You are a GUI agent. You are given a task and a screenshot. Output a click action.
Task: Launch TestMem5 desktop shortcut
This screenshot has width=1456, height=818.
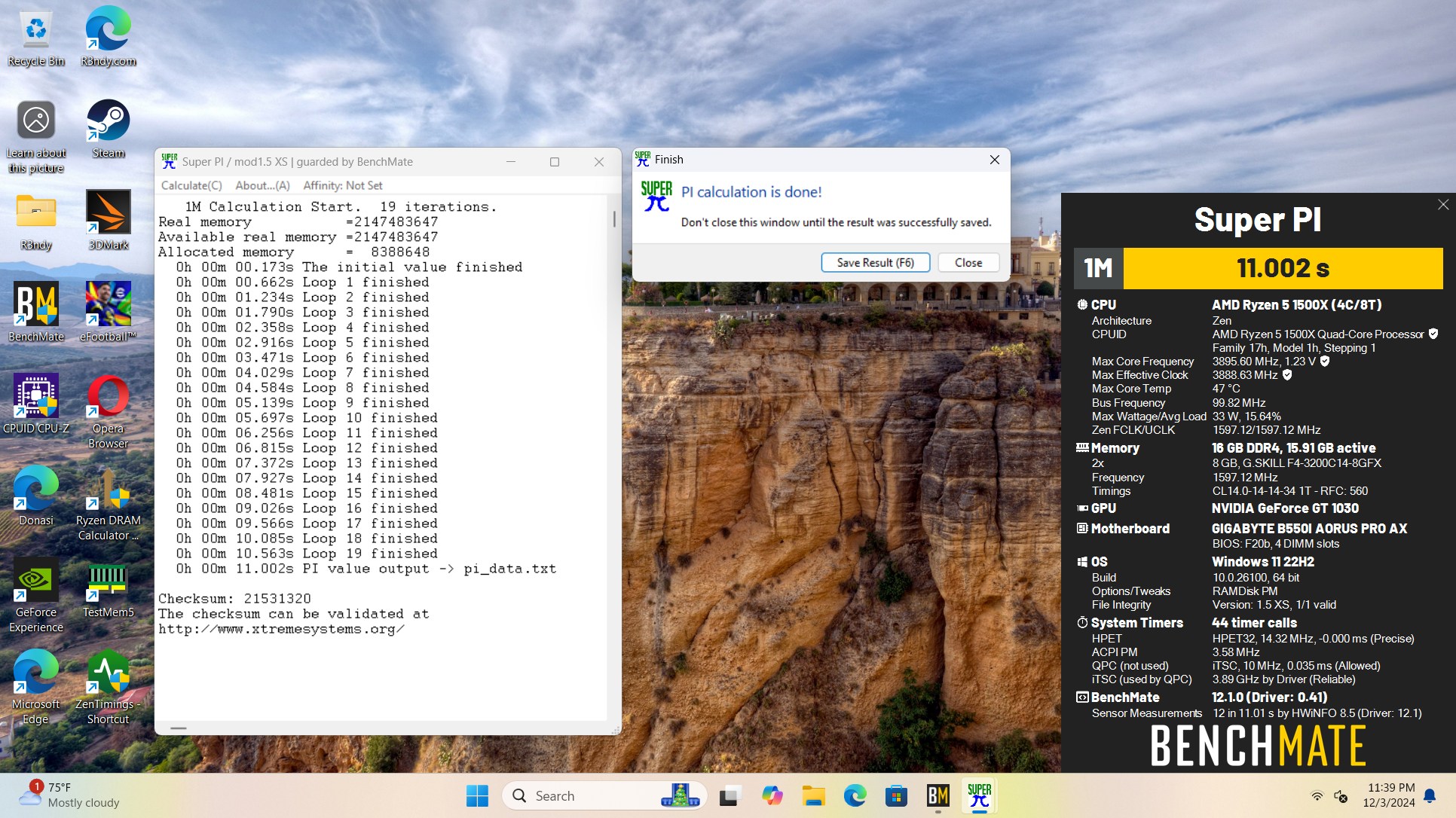point(108,589)
